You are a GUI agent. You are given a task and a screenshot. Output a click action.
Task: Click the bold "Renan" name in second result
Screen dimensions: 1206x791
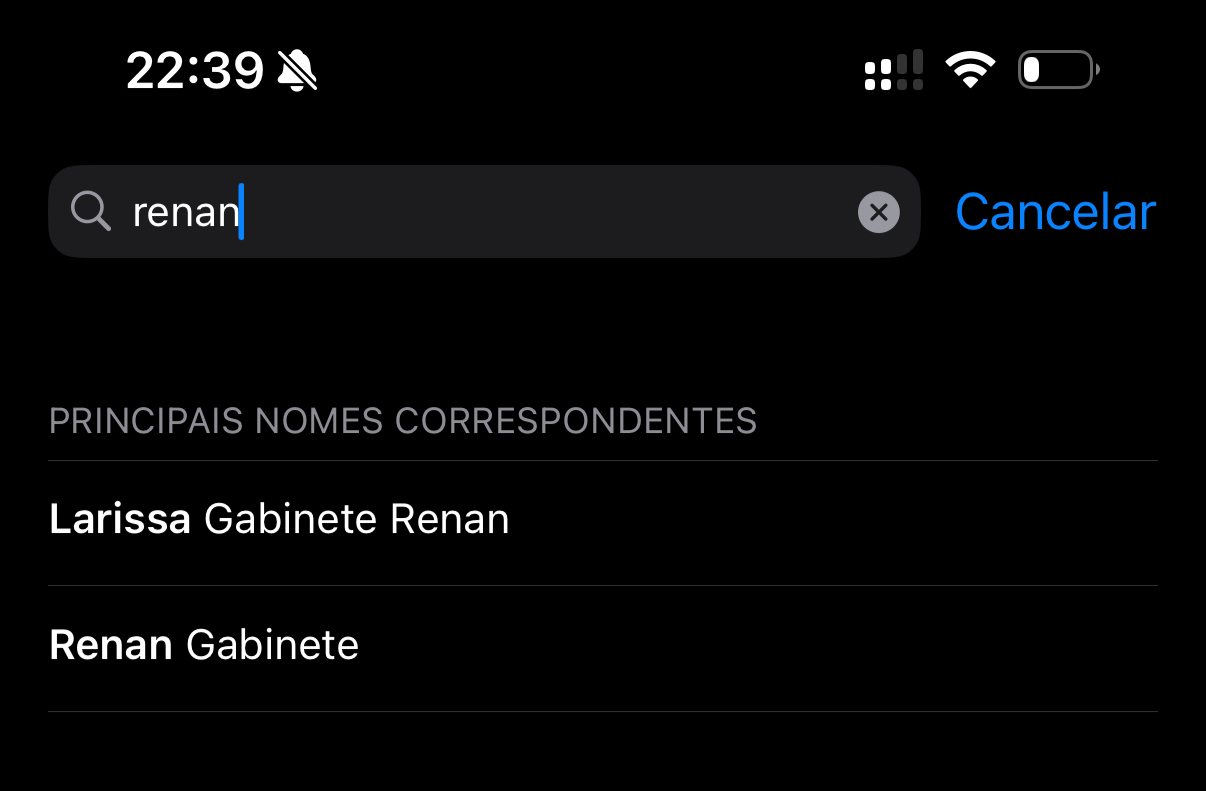tap(110, 646)
